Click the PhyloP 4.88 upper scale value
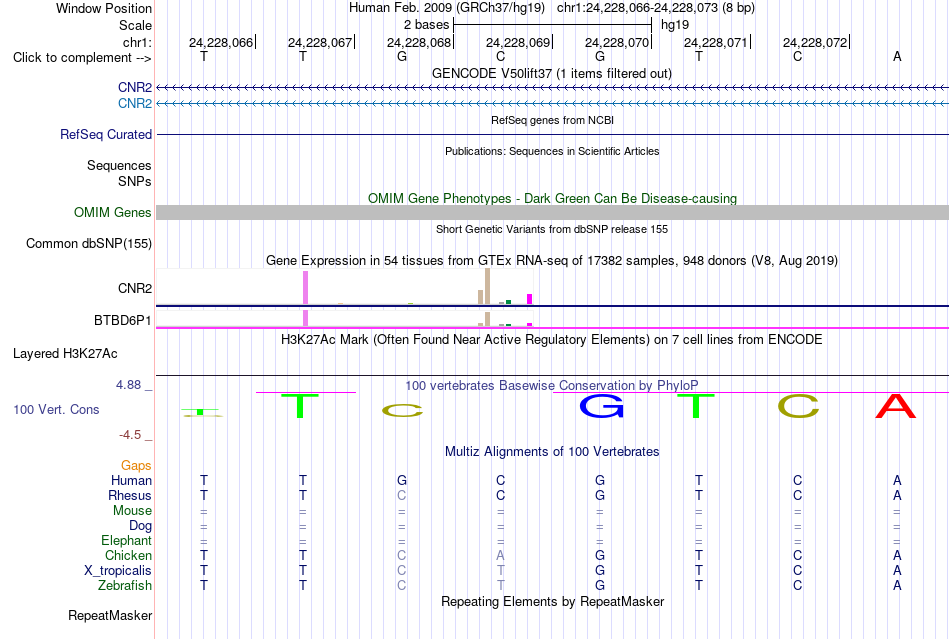950x639 pixels. 128,385
